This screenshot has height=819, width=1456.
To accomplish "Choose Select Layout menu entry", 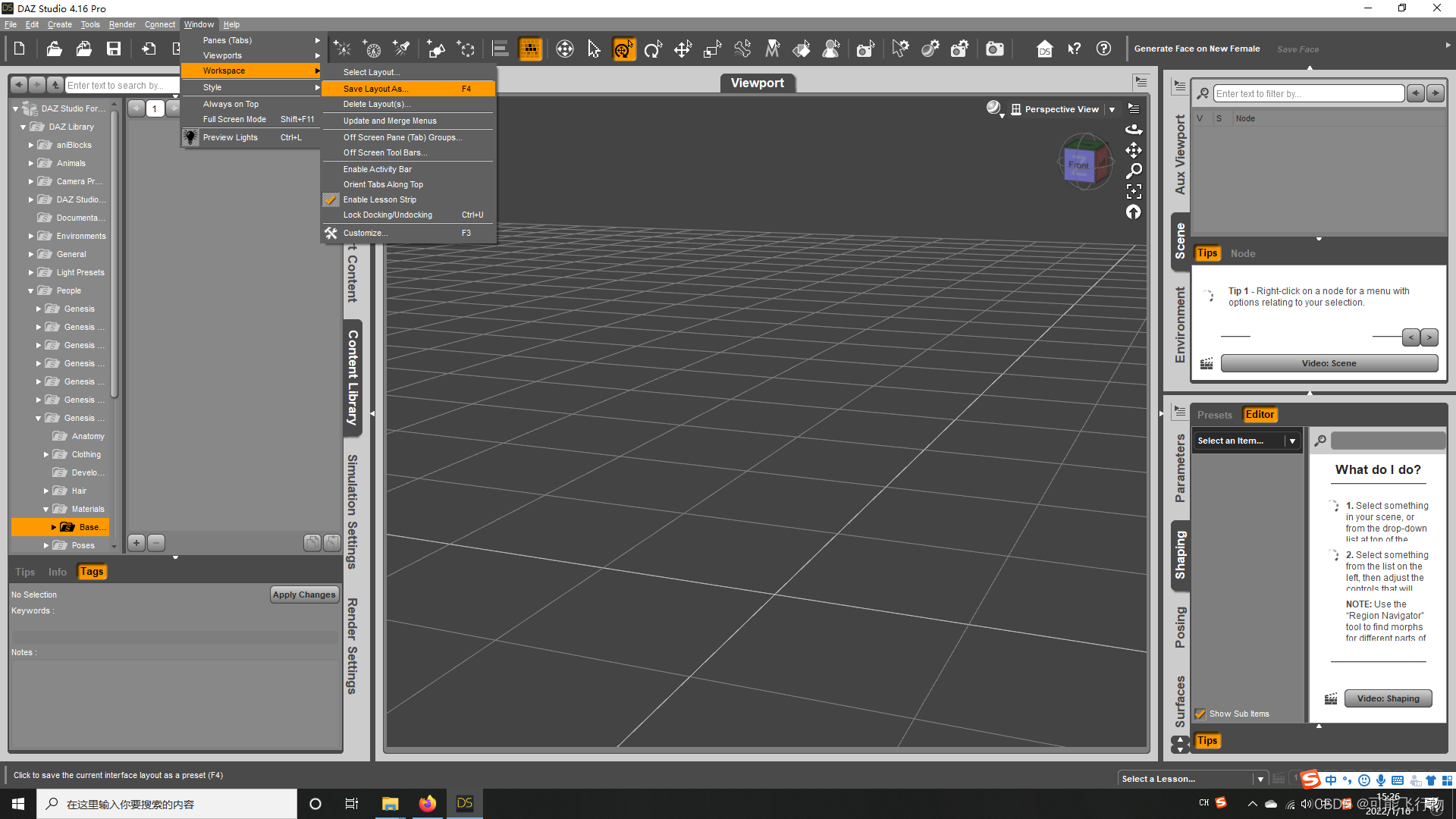I will (409, 72).
